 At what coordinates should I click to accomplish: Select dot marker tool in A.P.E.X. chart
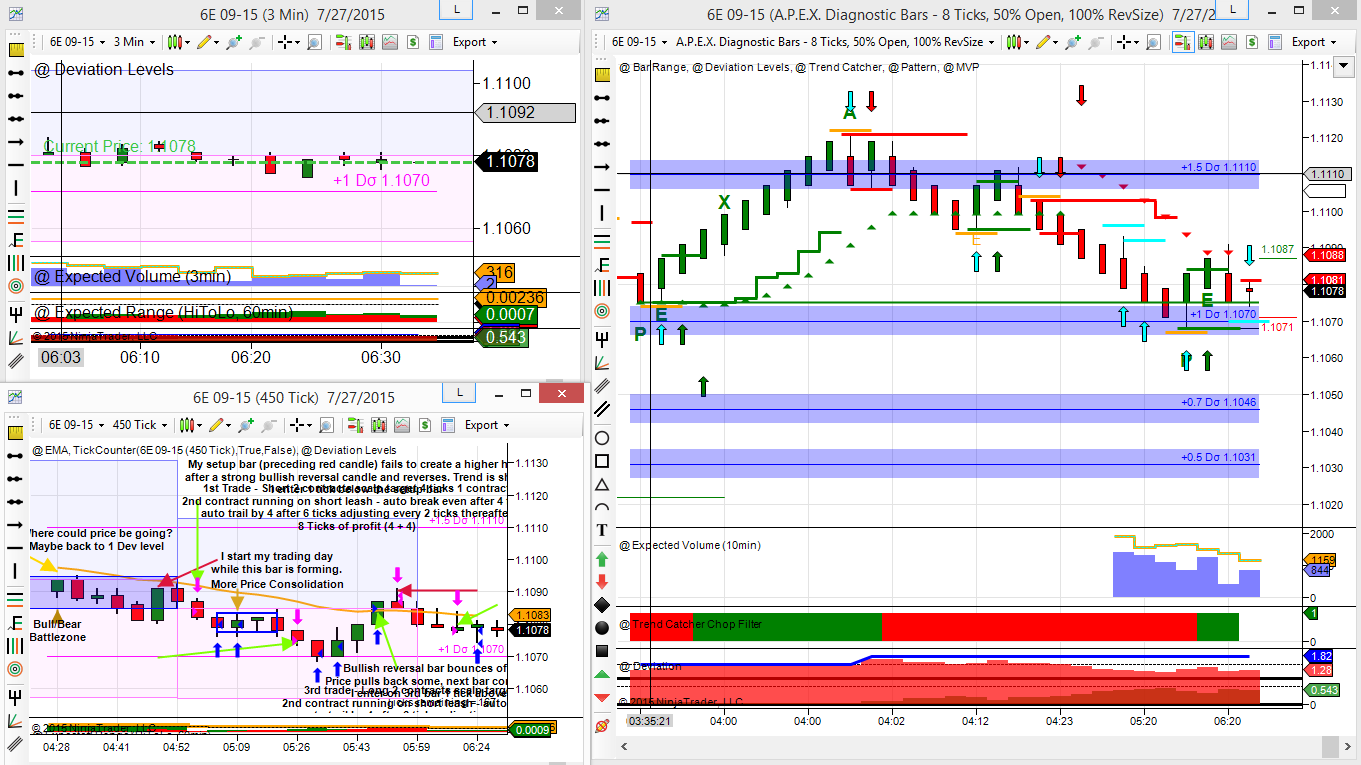pos(602,628)
